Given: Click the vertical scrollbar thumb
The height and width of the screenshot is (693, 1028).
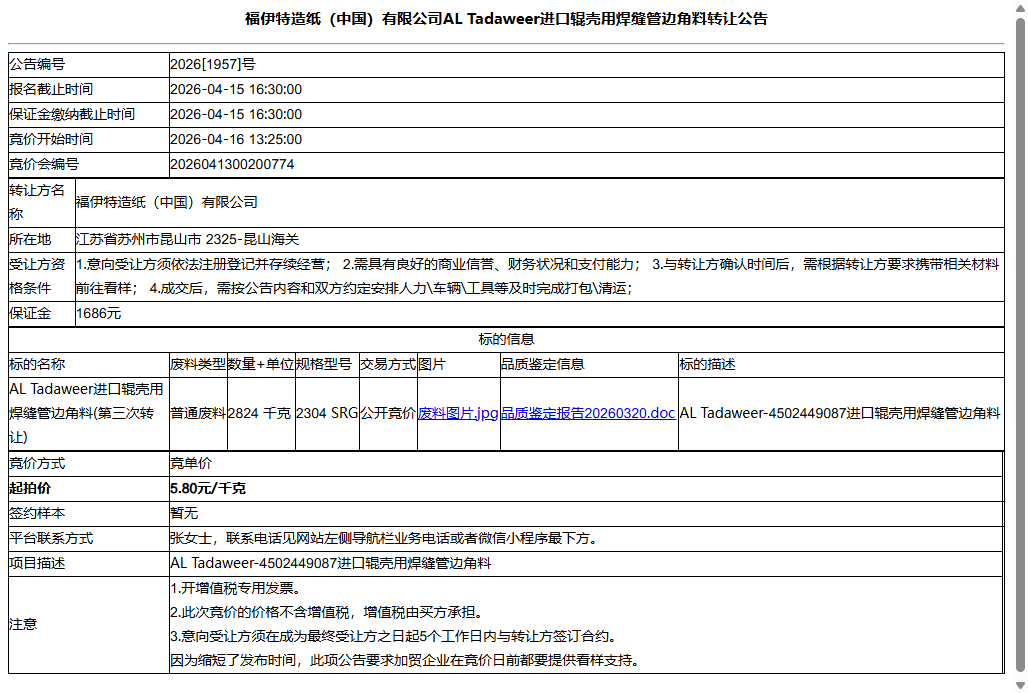Looking at the screenshot, I should (x=1020, y=344).
